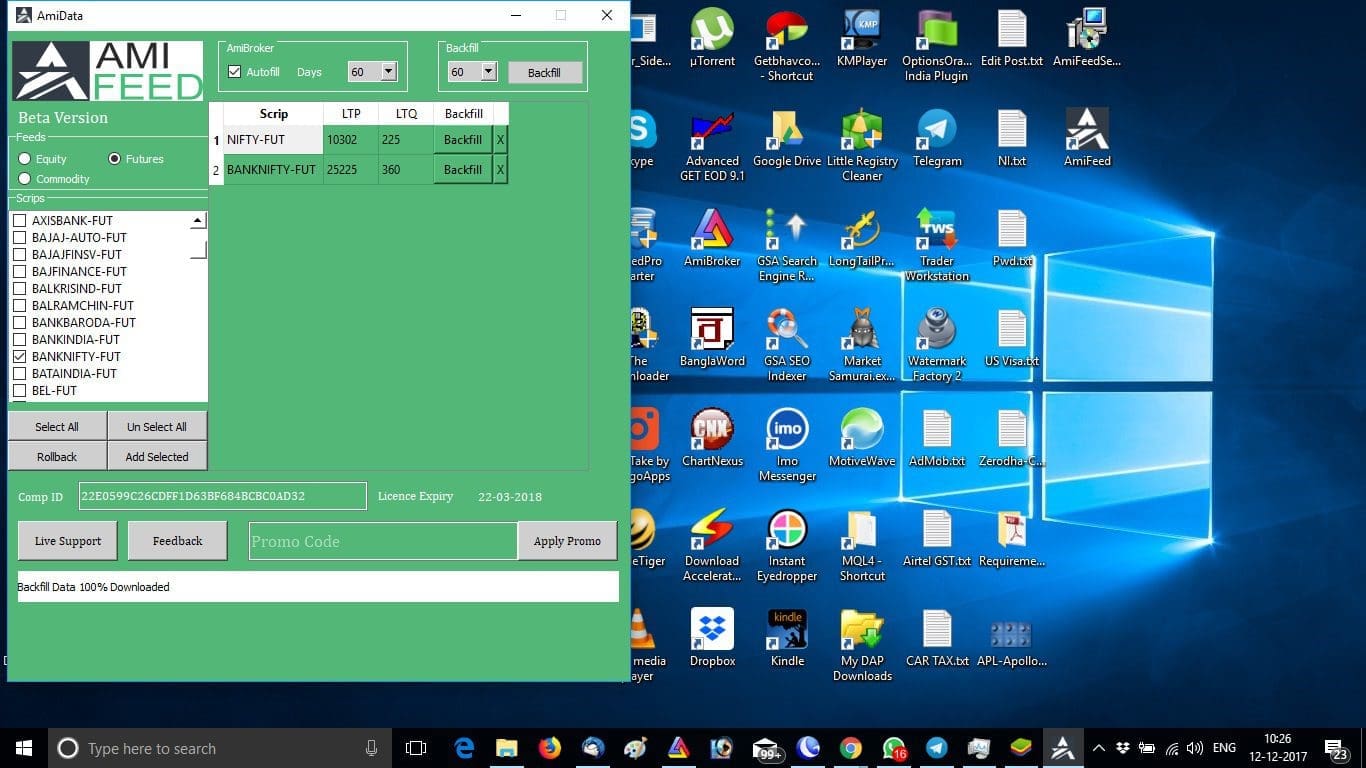This screenshot has width=1366, height=768.
Task: Check the BANKBARODA-FUT scrip checkbox
Action: point(19,323)
